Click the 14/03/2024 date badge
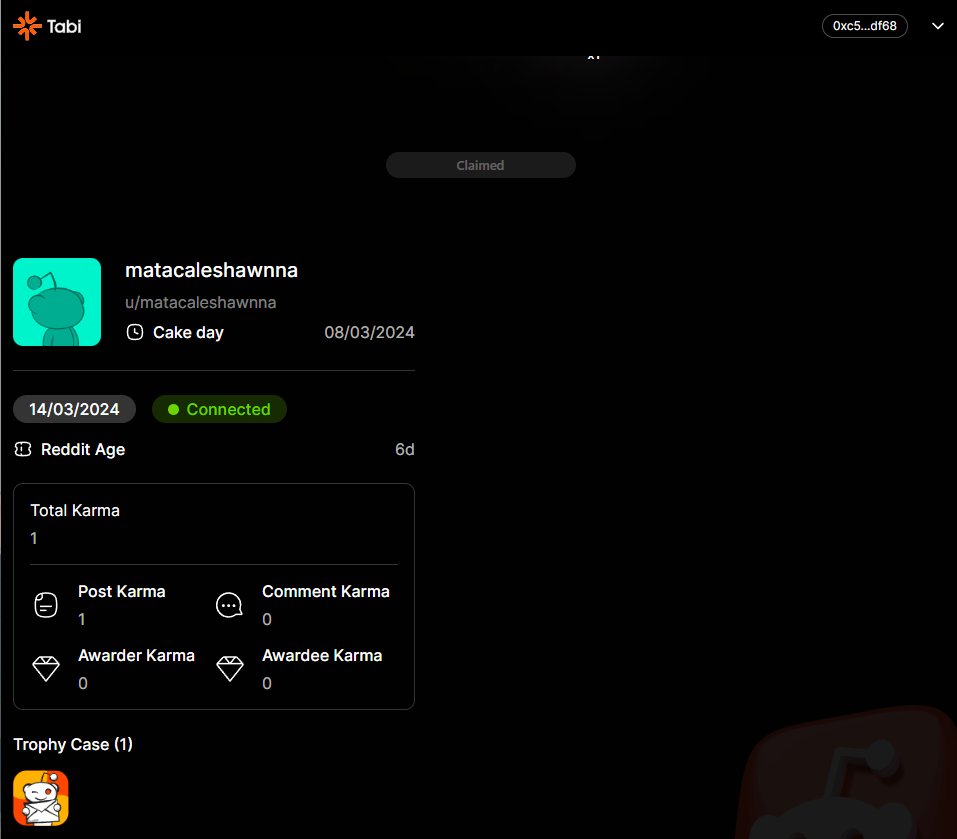 pyautogui.click(x=74, y=409)
